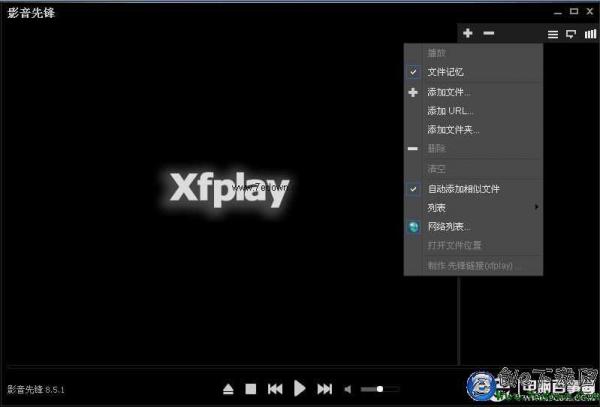Open 网络列表... menu entry
This screenshot has height=407, width=600.
tap(474, 227)
